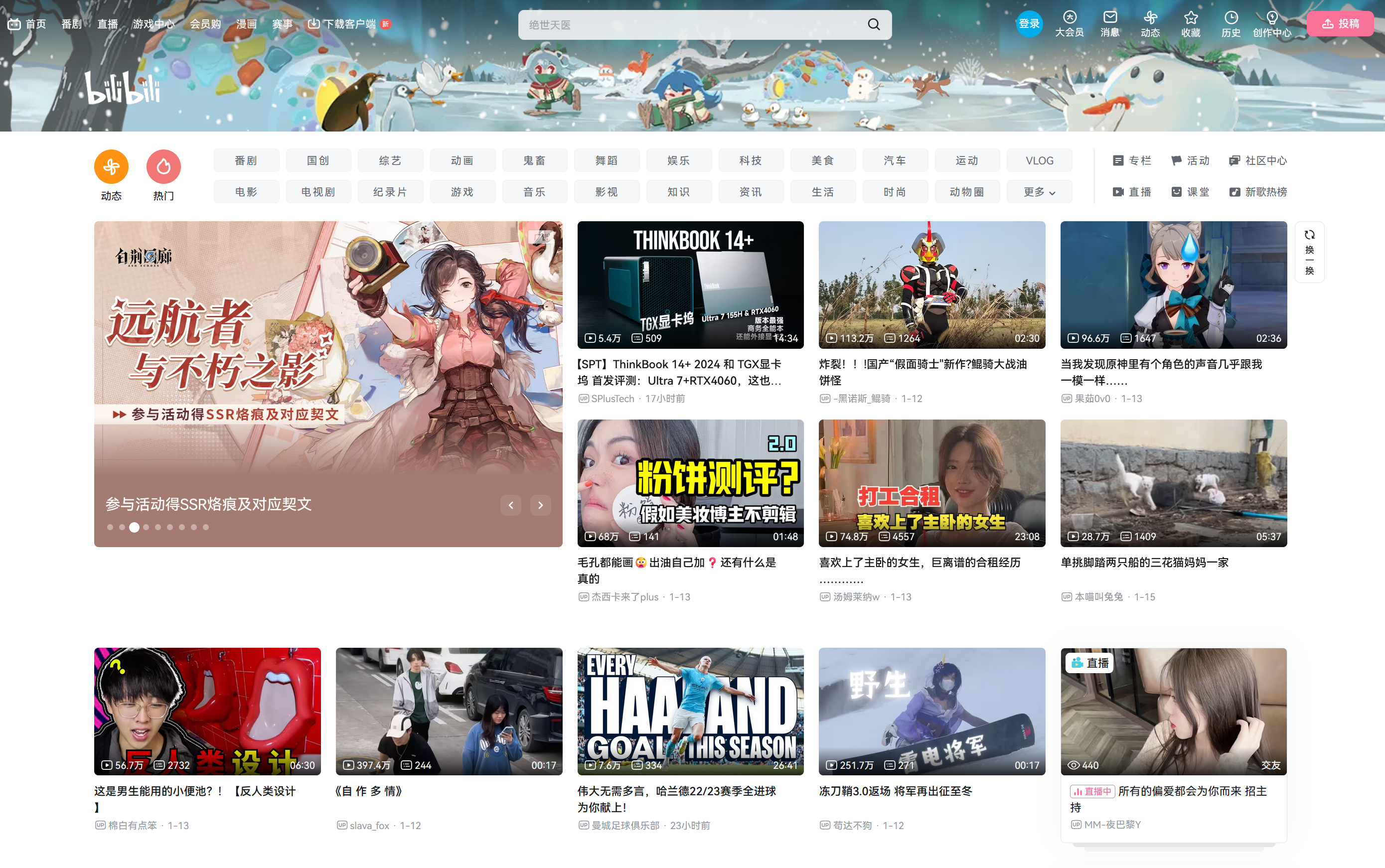Image resolution: width=1385 pixels, height=868 pixels.
Task: Select the last carousel dot
Action: pos(205,527)
